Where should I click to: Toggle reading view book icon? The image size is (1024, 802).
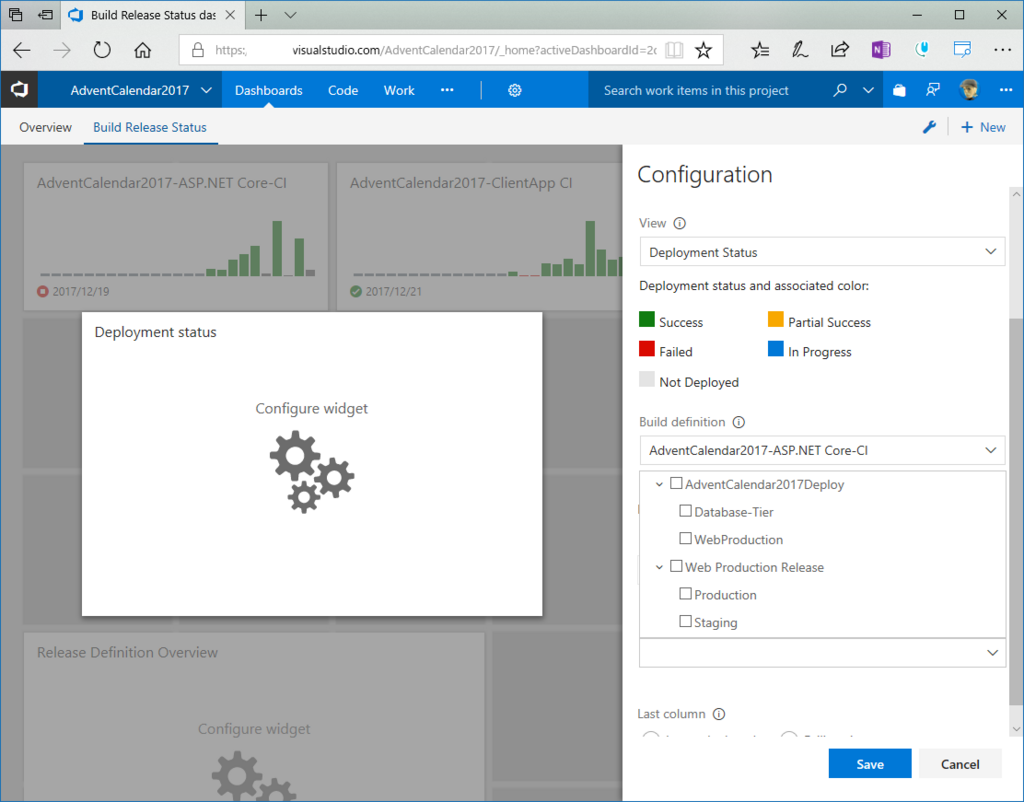pos(674,50)
